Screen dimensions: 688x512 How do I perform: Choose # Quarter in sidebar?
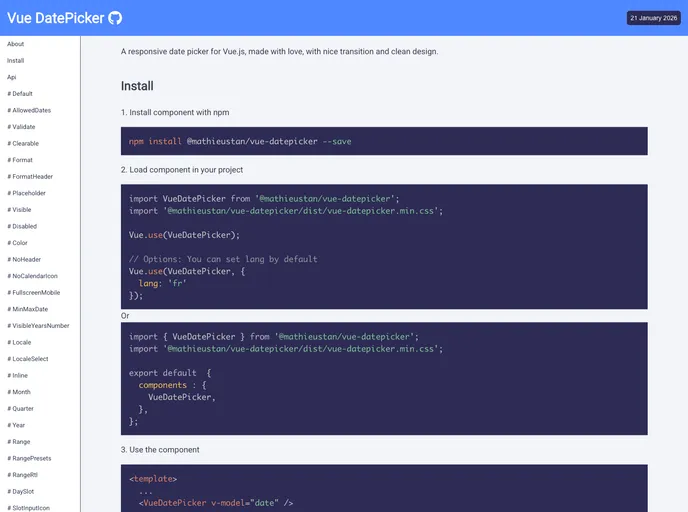(x=20, y=408)
